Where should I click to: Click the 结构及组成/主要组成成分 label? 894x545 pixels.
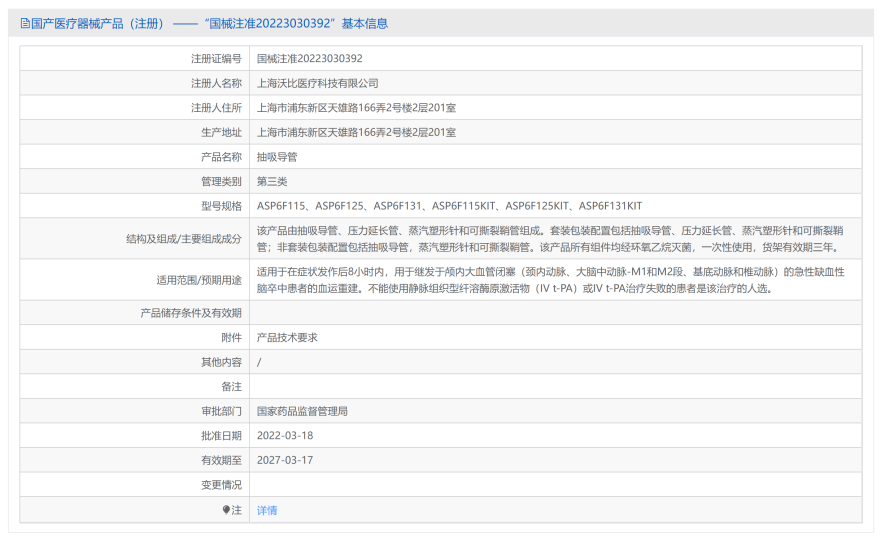(x=184, y=239)
